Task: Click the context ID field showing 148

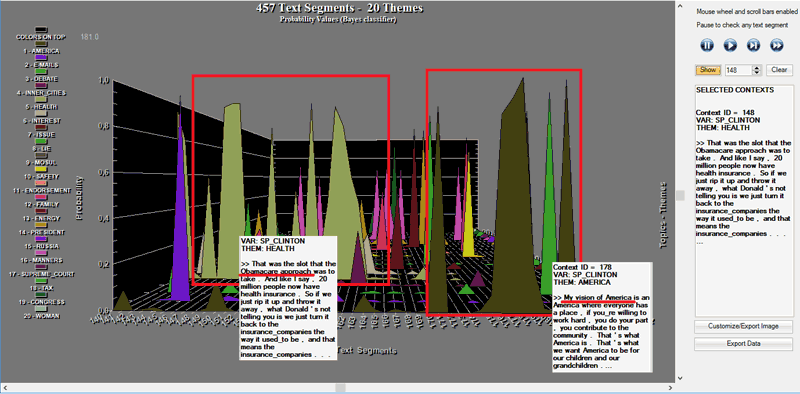Action: [739, 70]
